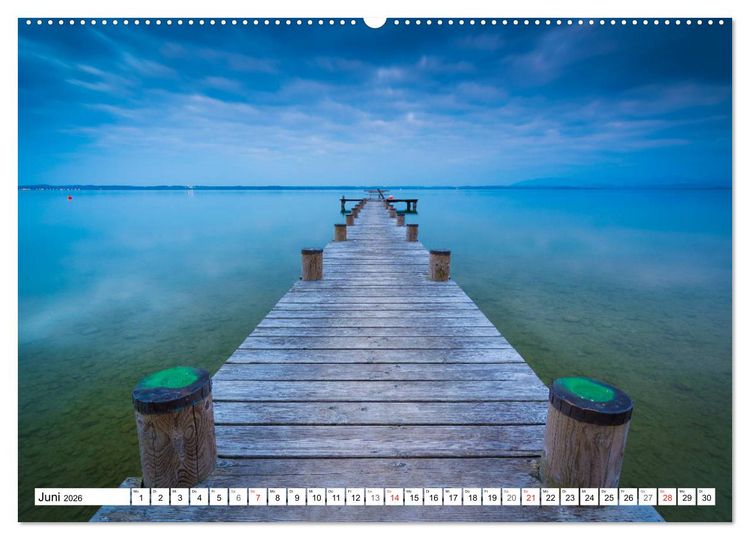Select day 15 in the calendar strip
The image size is (750, 540).
point(414,496)
